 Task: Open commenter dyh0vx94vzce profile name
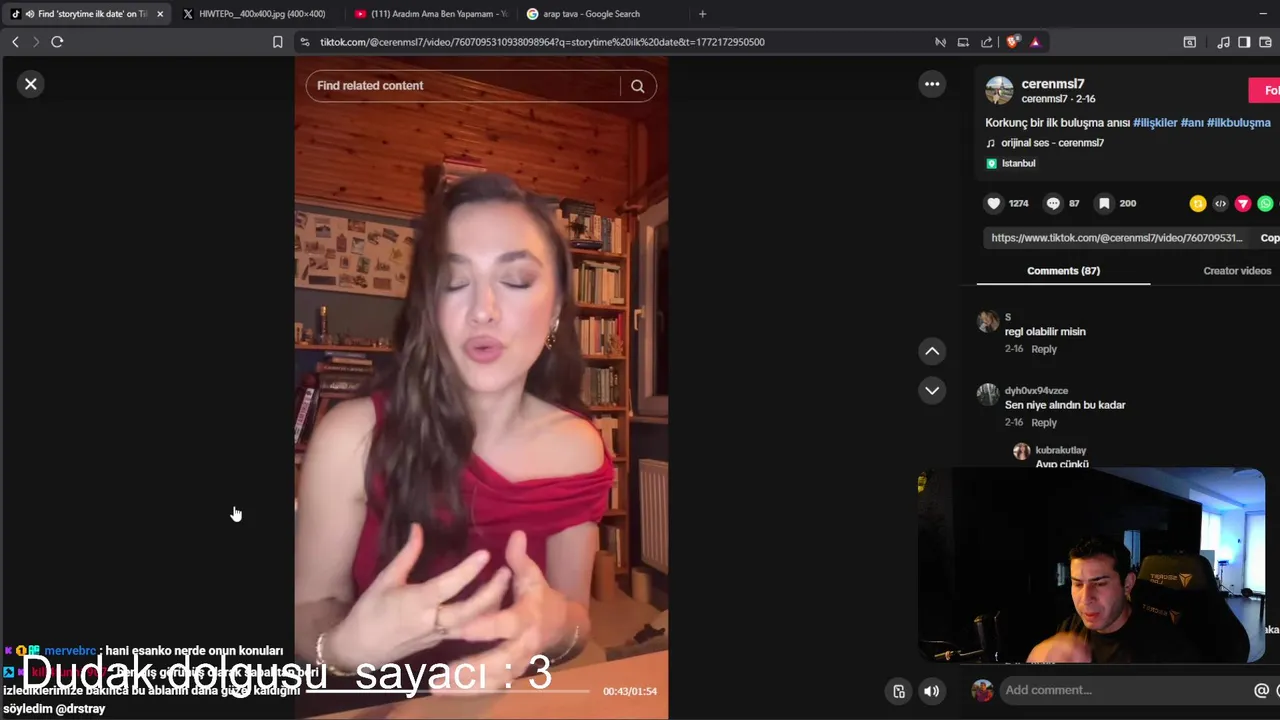click(1036, 390)
